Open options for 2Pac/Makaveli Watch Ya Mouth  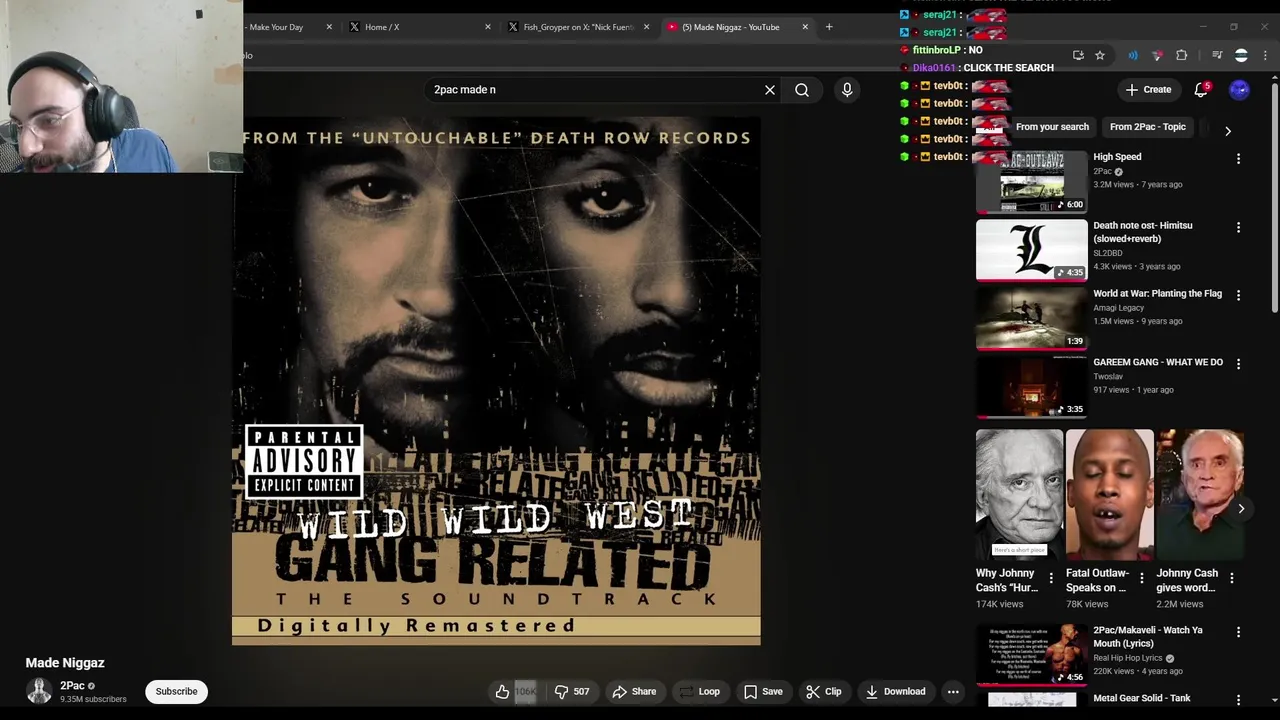[x=1238, y=633]
